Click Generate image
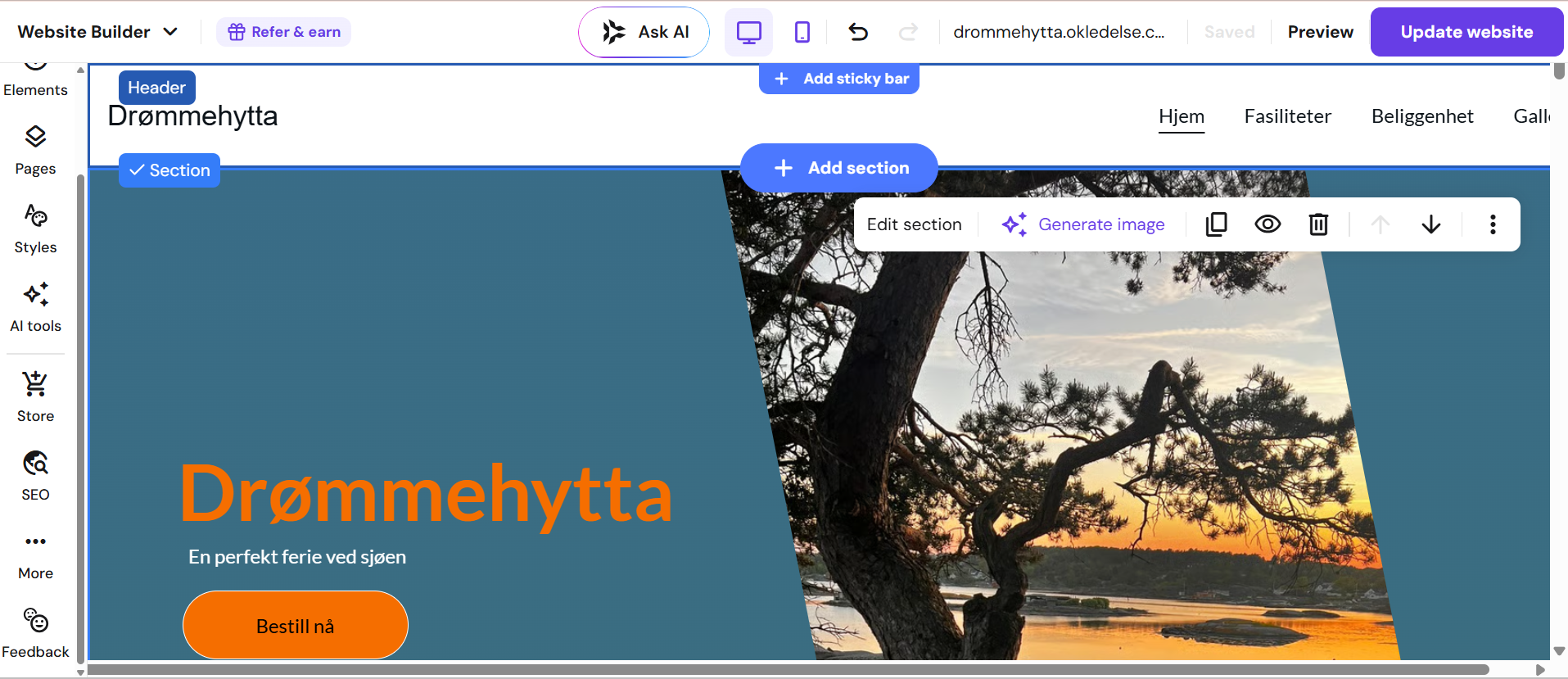This screenshot has width=1568, height=679. (1083, 224)
